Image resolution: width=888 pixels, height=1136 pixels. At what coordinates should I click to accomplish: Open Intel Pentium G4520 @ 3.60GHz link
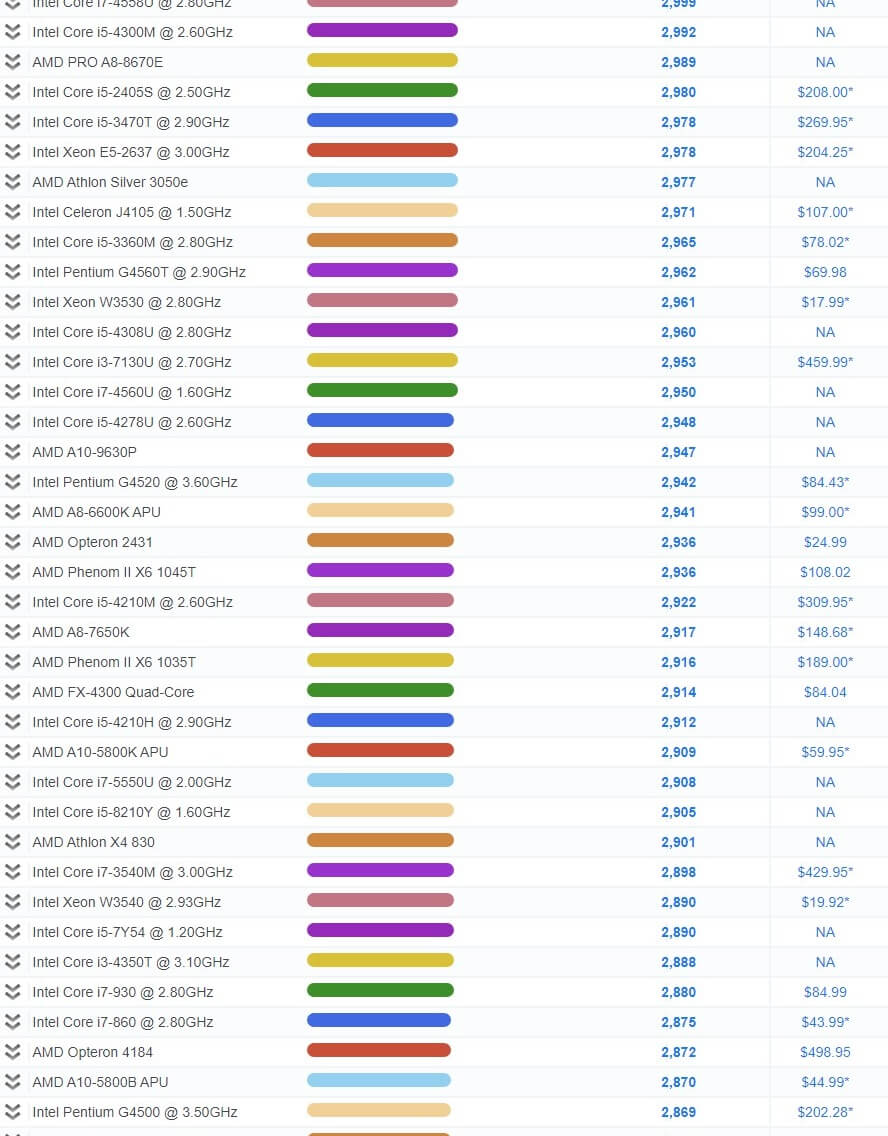[135, 482]
